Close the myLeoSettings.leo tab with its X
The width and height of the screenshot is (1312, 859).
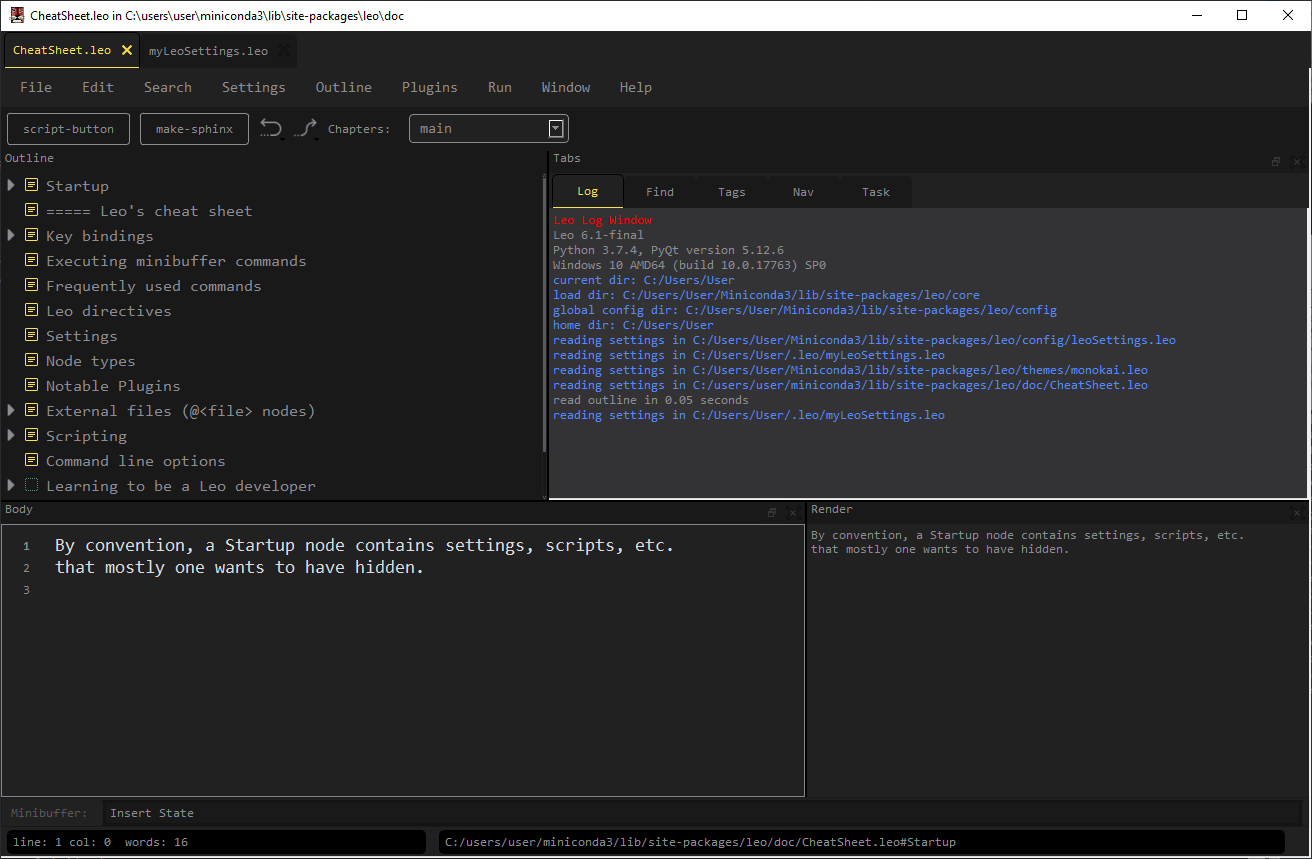click(283, 50)
